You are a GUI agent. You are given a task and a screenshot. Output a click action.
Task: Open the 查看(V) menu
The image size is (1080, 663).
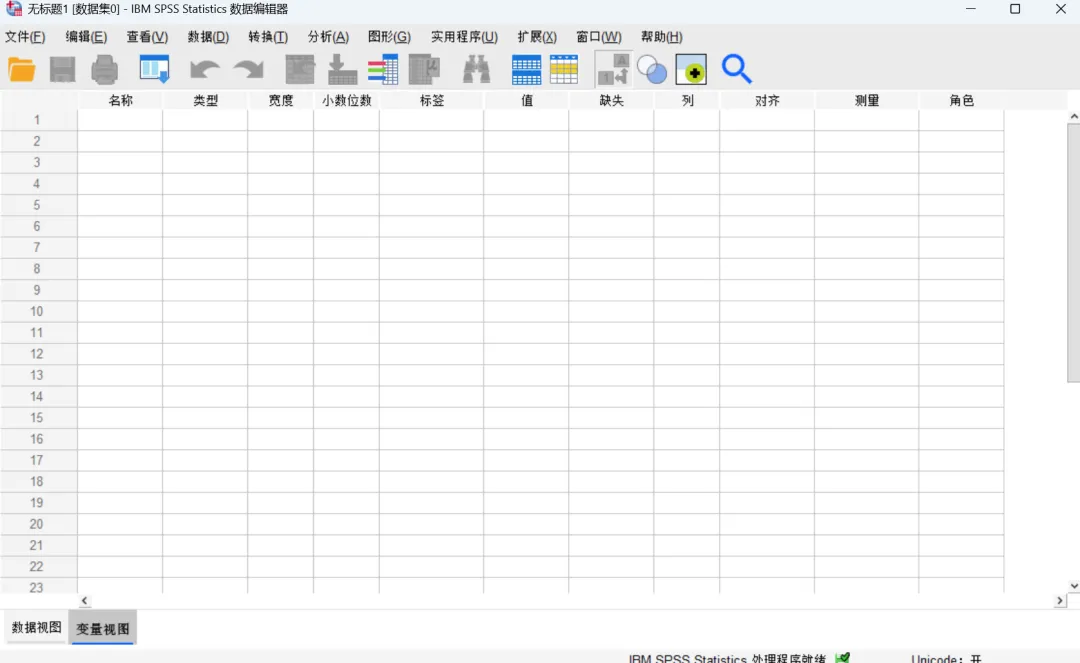(x=147, y=37)
